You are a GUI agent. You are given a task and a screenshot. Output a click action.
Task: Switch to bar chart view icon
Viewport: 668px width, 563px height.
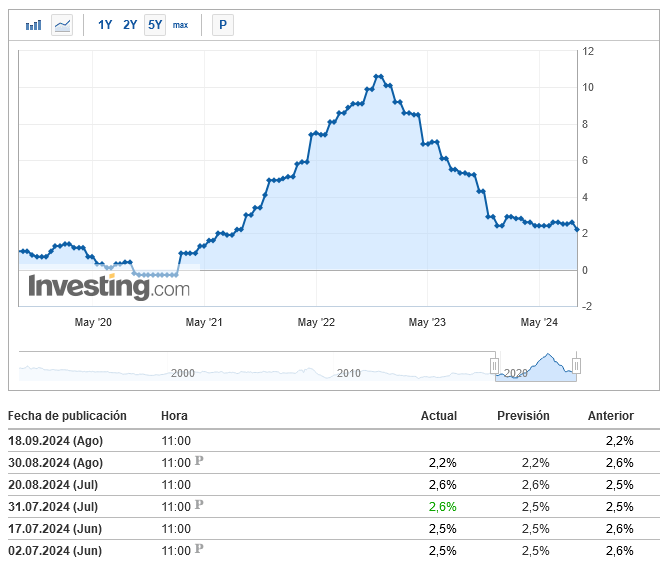(33, 25)
